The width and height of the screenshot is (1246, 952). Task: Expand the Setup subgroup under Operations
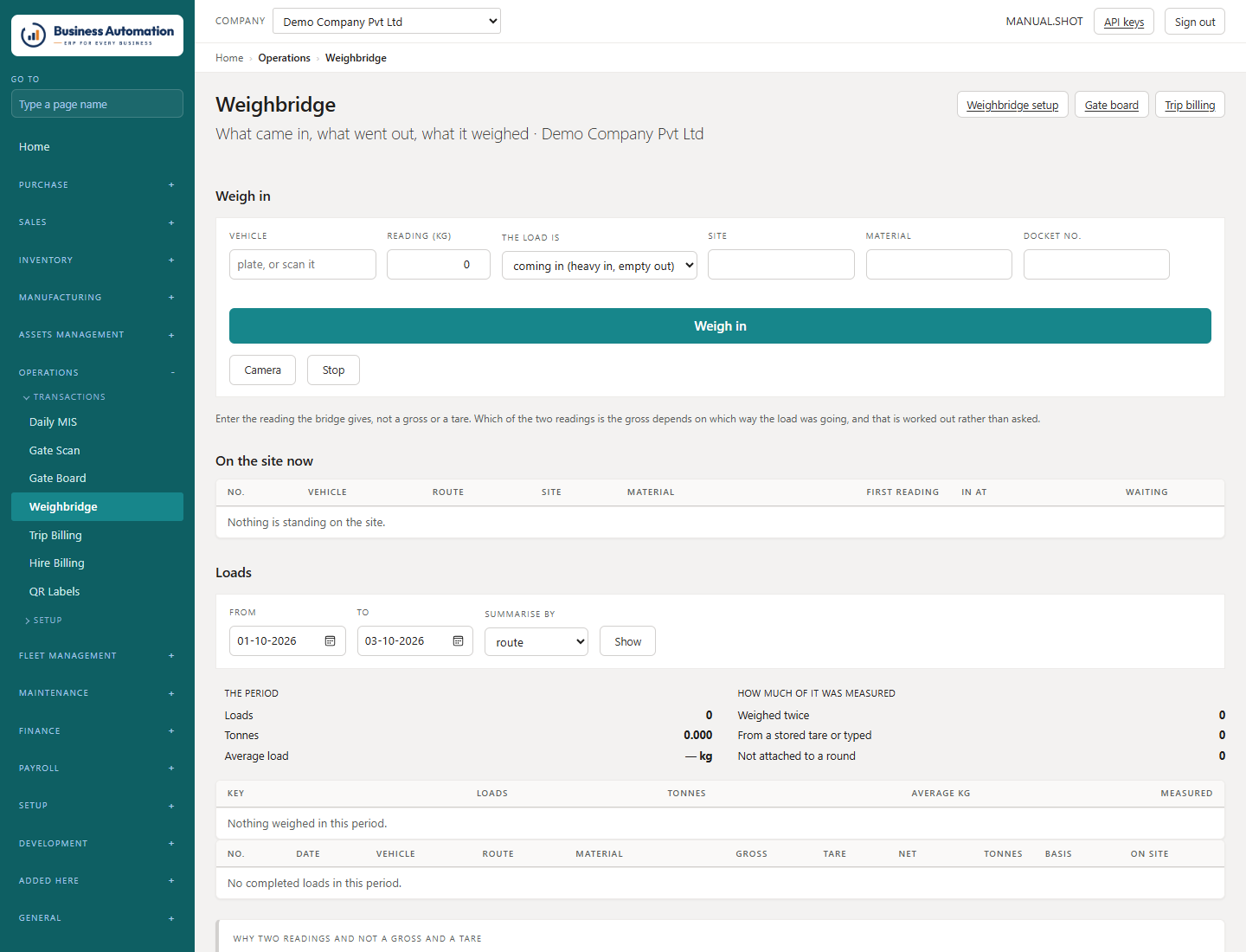[43, 621]
